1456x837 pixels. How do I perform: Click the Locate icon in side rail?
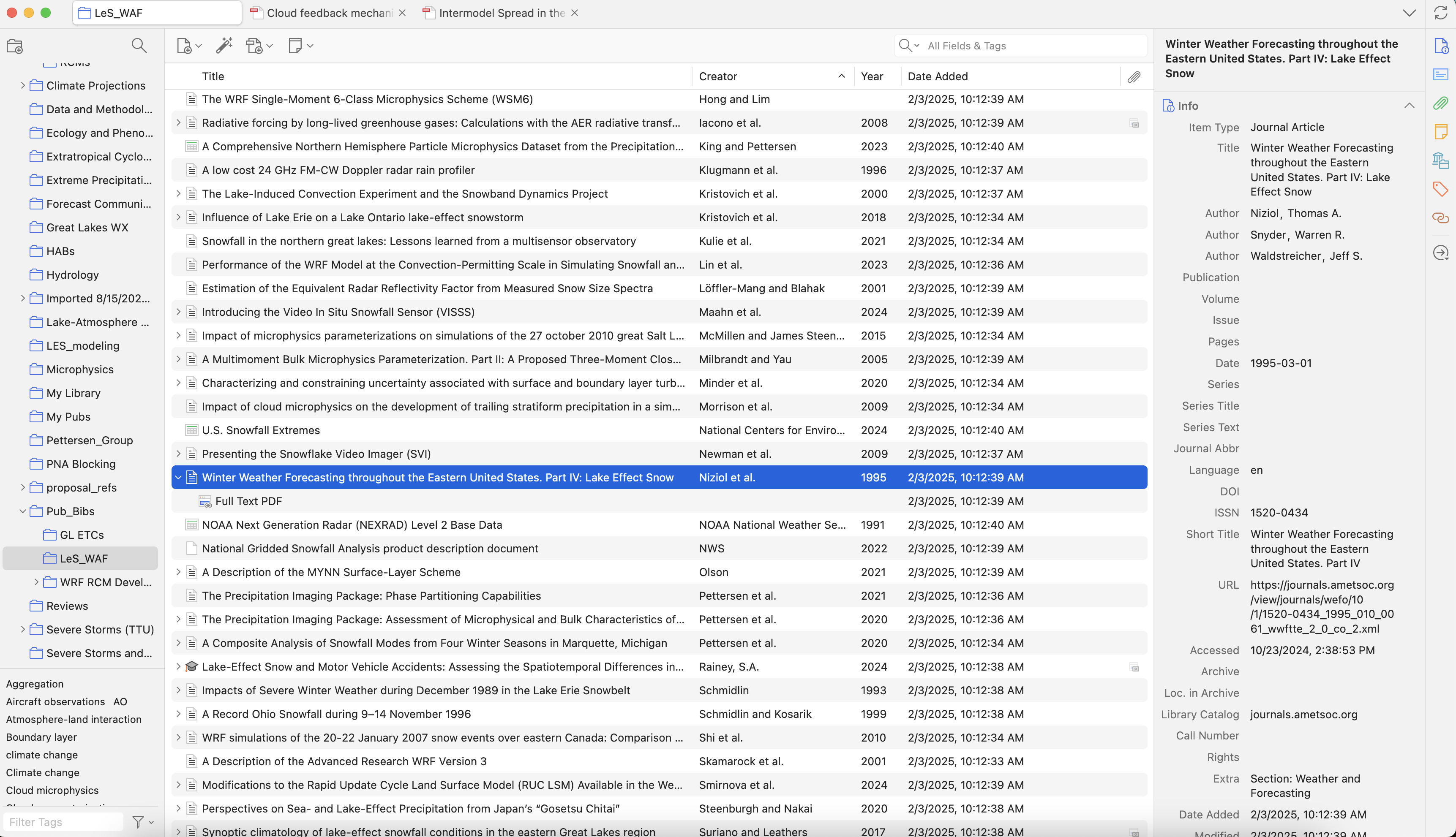click(x=1440, y=253)
